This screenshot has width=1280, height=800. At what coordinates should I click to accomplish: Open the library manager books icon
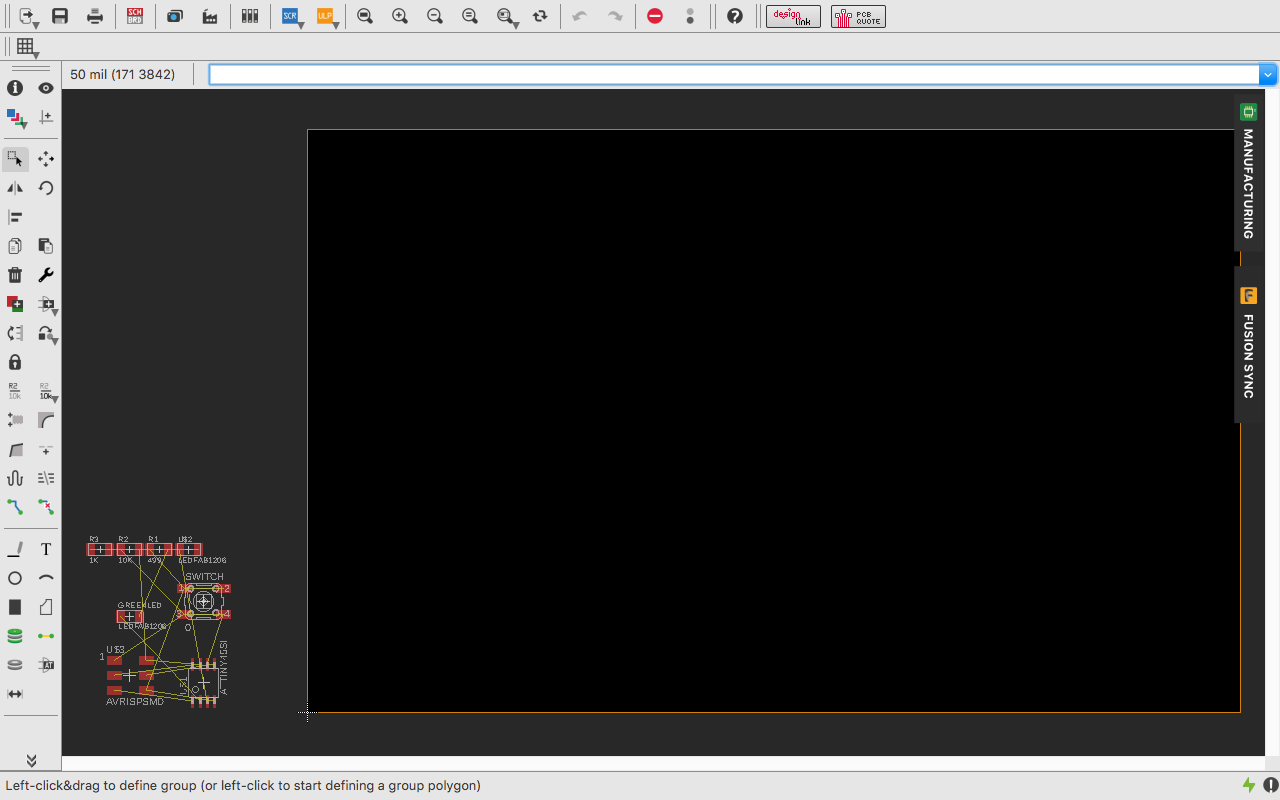tap(250, 16)
